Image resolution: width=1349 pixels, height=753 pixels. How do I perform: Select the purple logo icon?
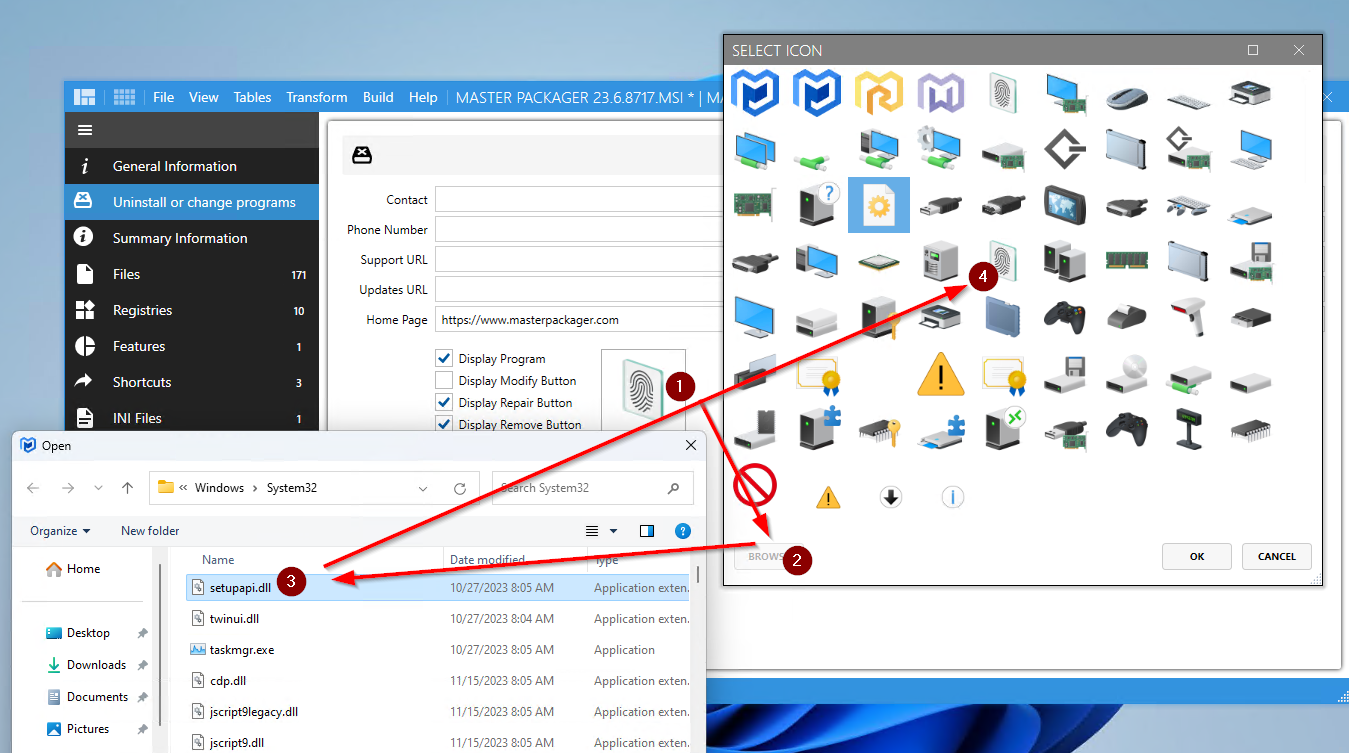tap(941, 93)
